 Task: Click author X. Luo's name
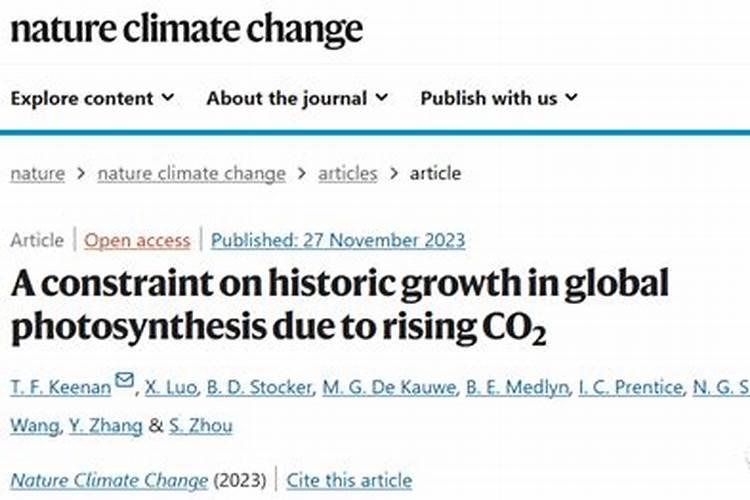click(171, 387)
